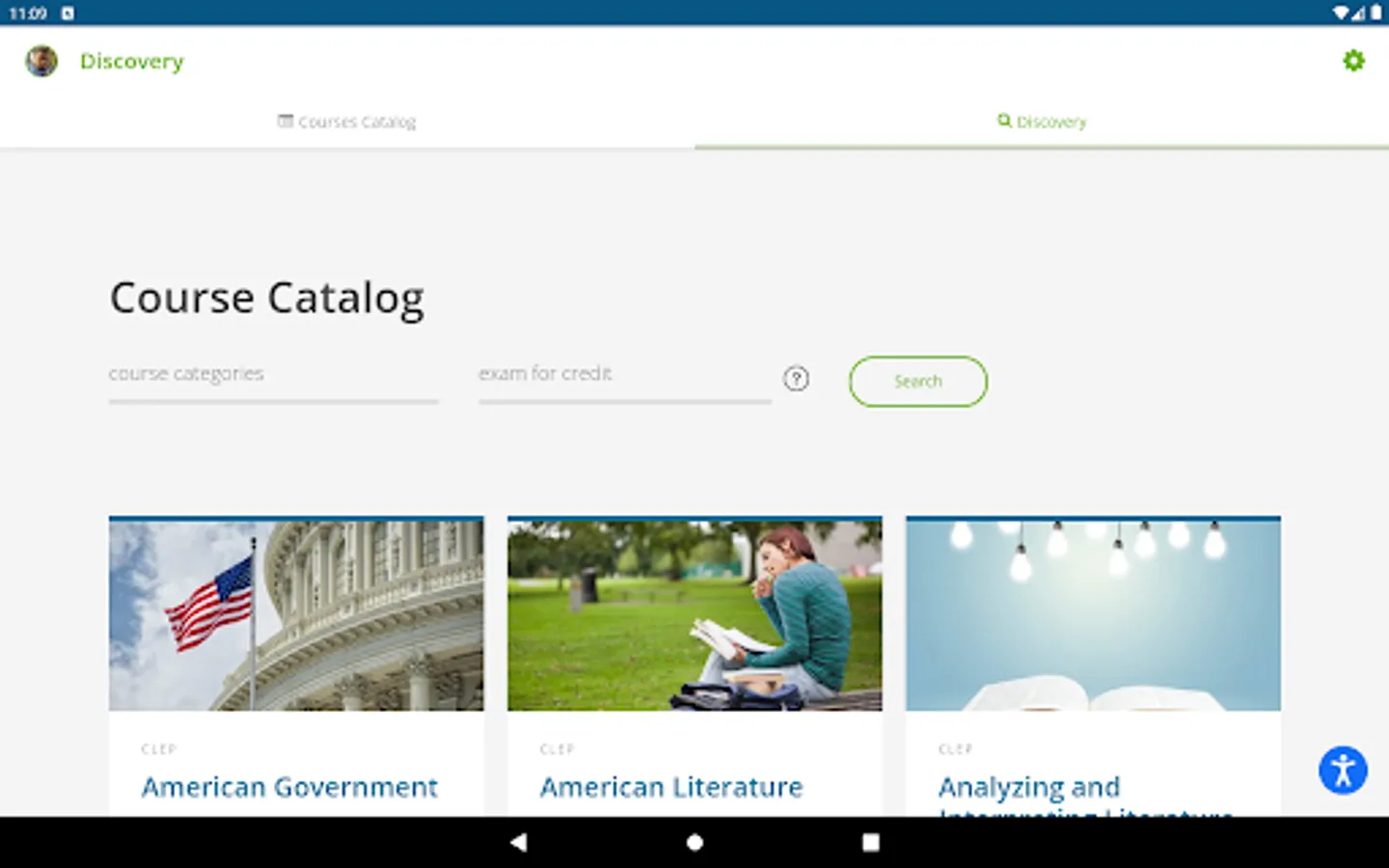Expand the exam for credit dropdown

(x=625, y=379)
